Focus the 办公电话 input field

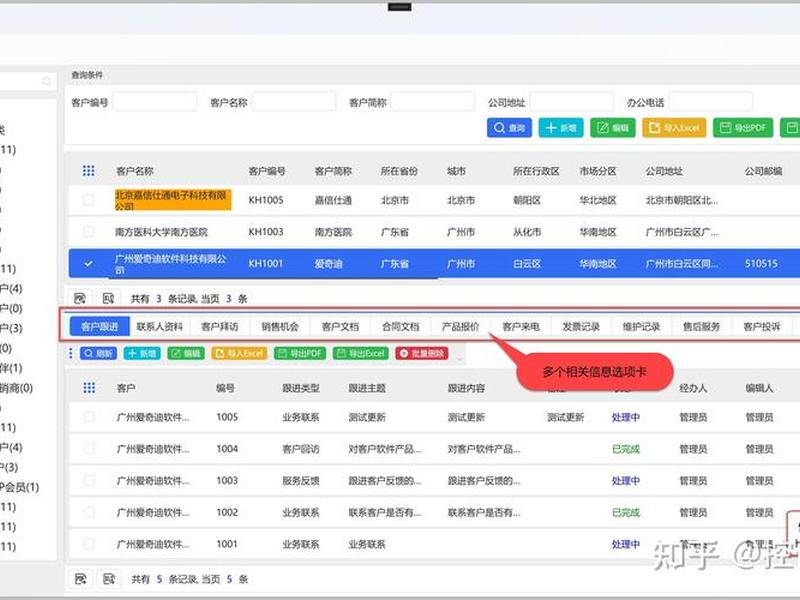pyautogui.click(x=711, y=102)
